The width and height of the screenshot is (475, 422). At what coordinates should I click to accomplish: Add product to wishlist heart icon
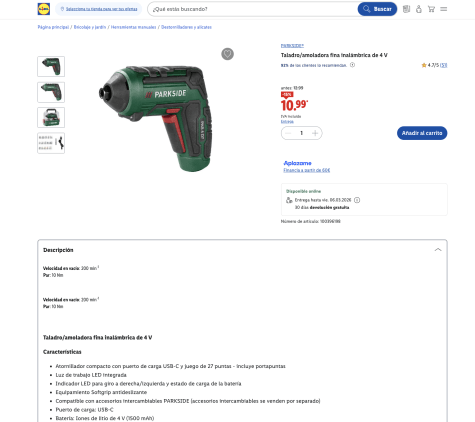pos(227,54)
